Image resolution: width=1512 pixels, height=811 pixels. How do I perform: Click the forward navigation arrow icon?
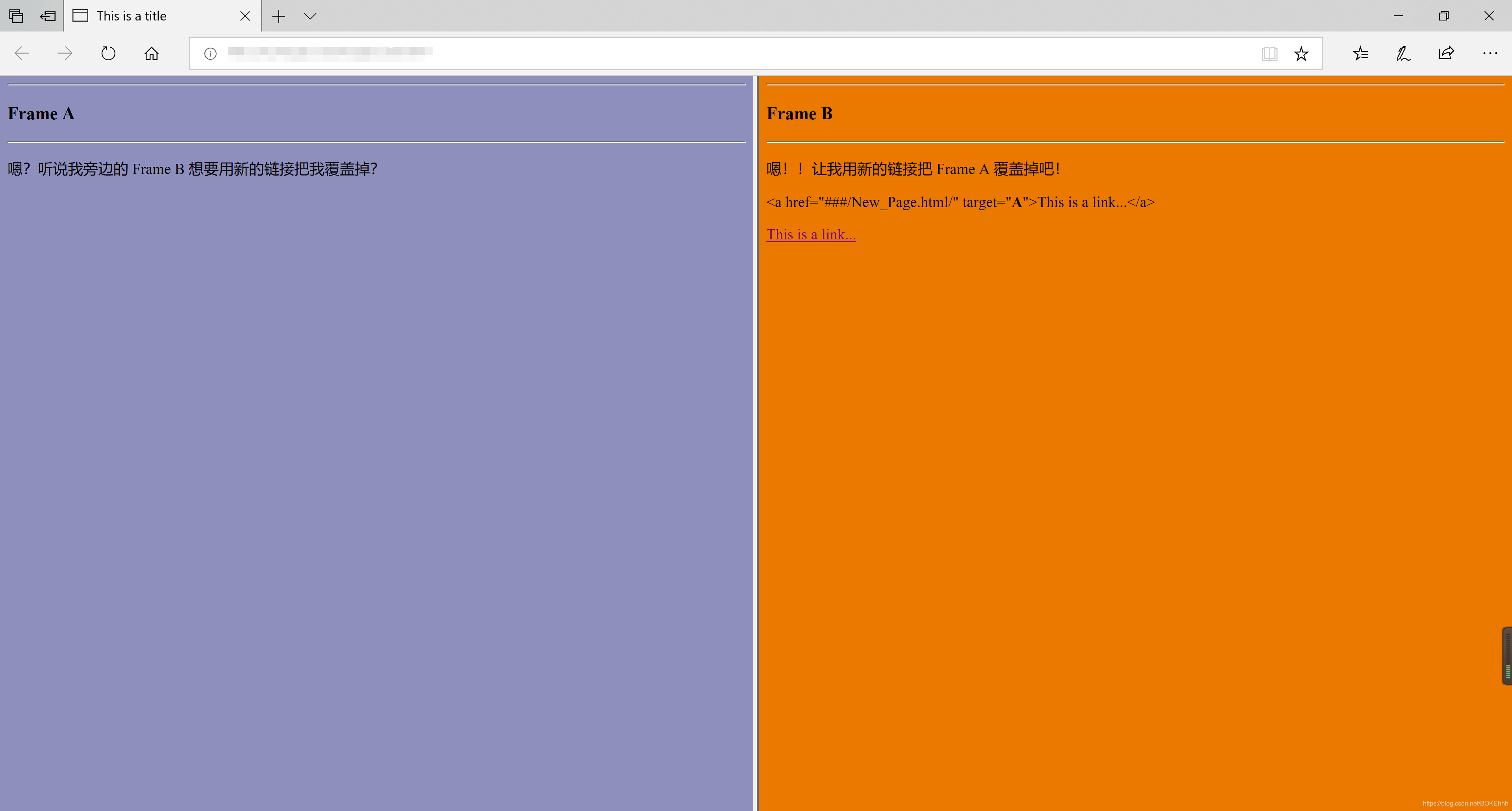coord(65,53)
